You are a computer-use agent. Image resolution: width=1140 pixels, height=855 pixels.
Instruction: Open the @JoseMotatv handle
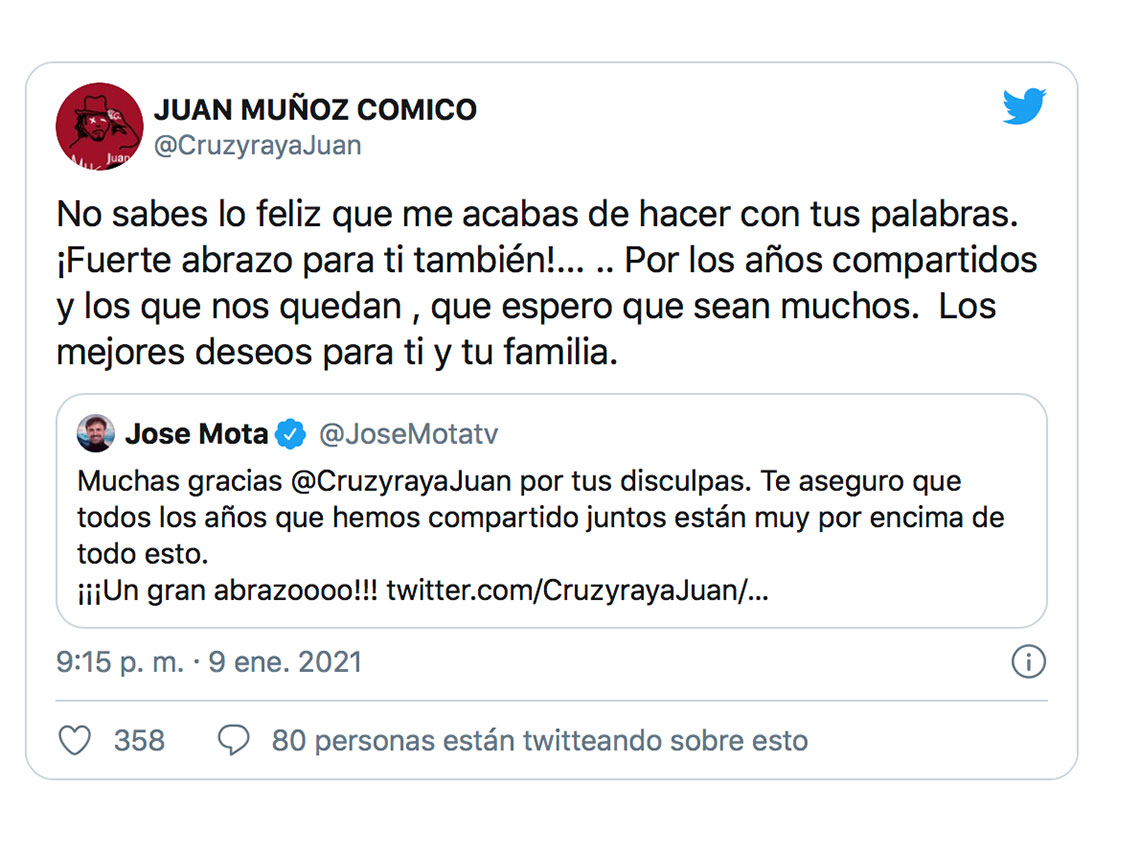click(x=409, y=434)
